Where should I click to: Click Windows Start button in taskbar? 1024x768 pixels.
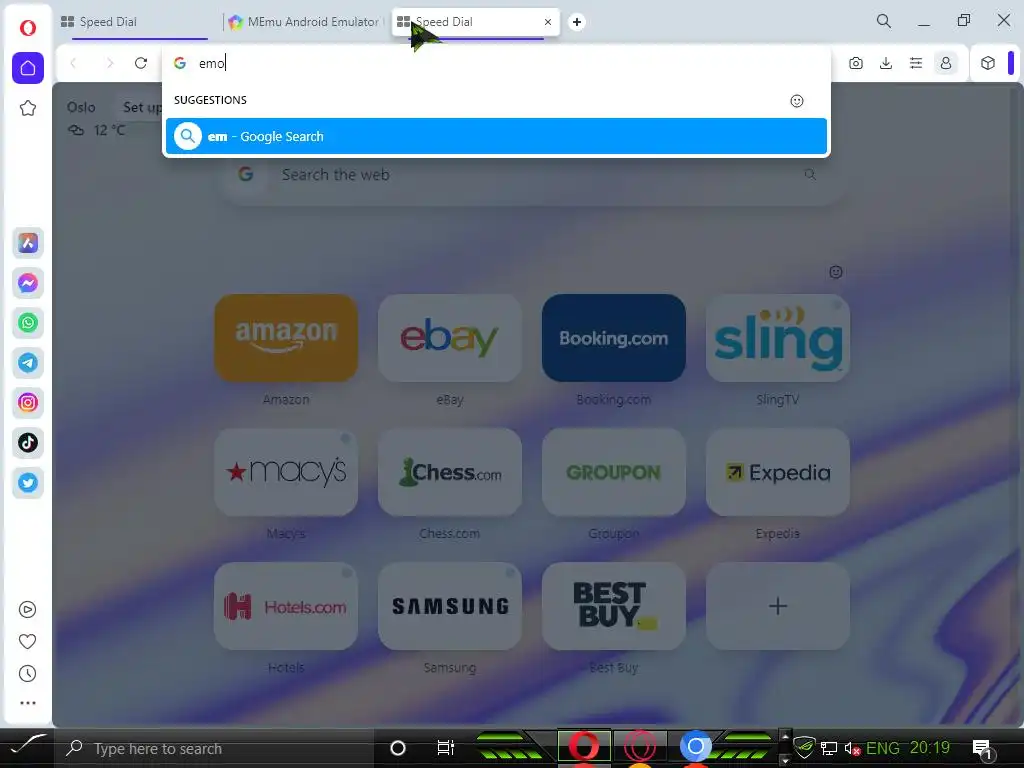(x=27, y=744)
